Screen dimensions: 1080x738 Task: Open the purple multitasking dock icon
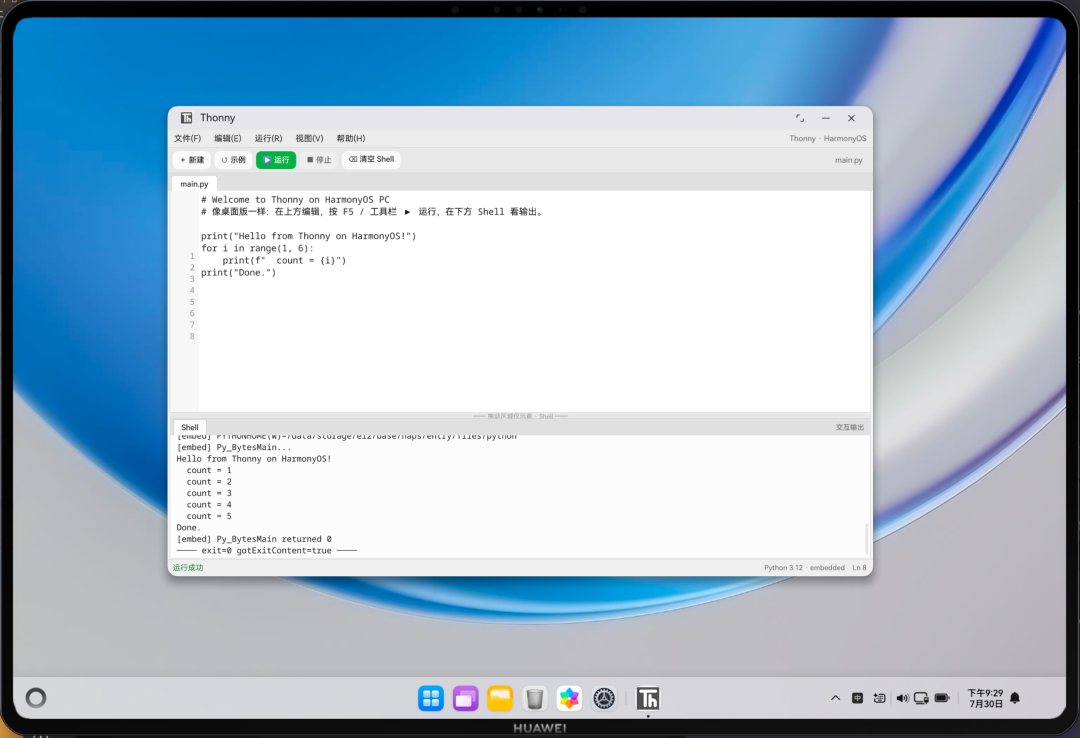(466, 699)
